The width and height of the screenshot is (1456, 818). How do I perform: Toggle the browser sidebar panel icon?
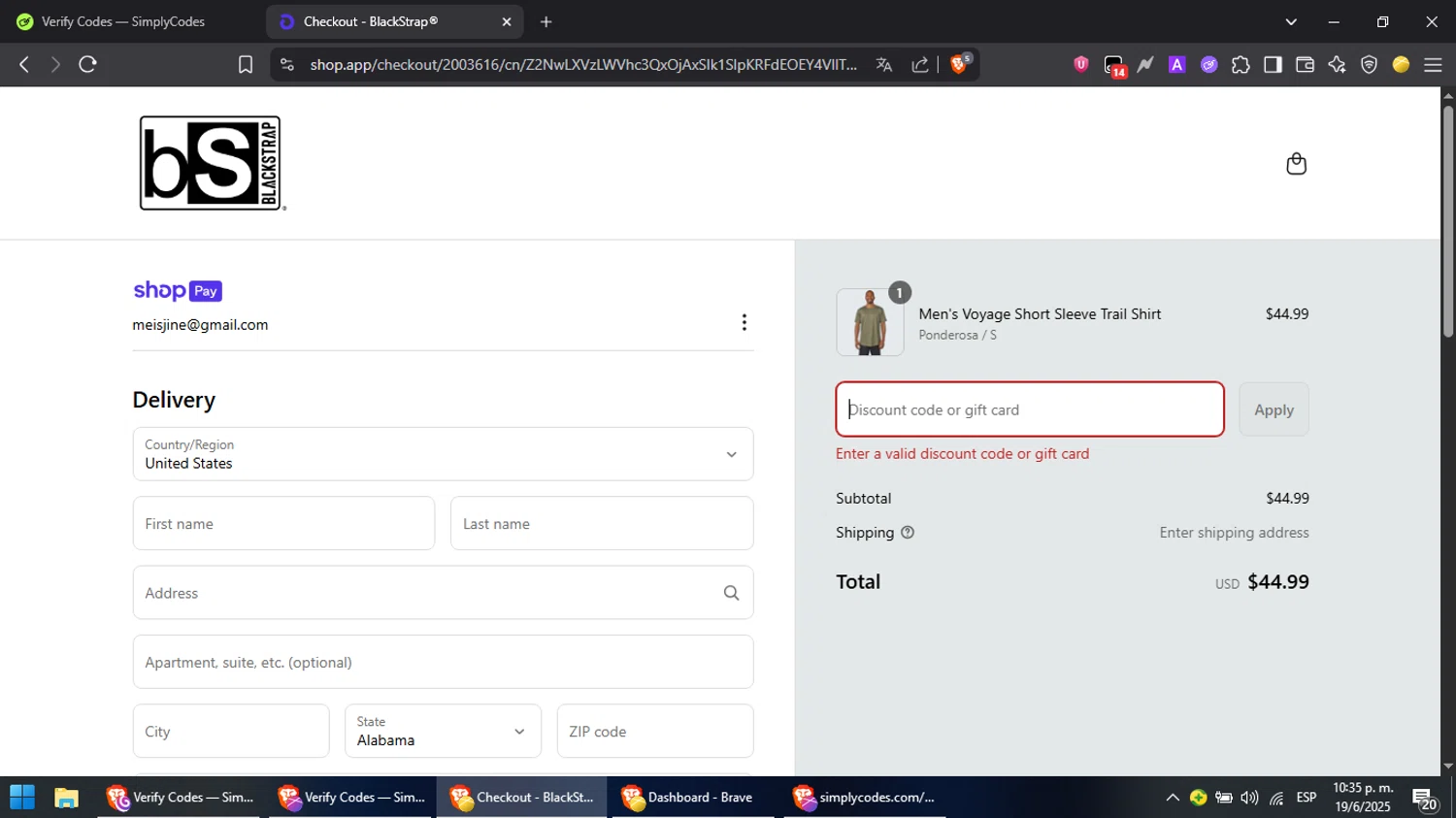point(1273,64)
